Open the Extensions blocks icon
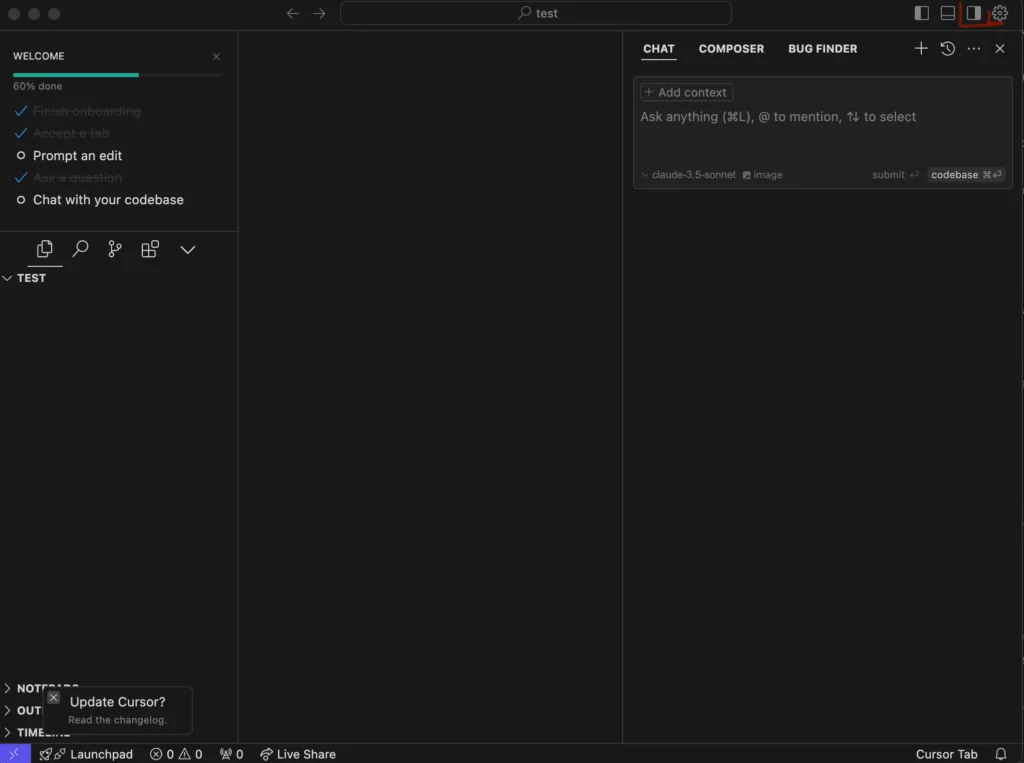This screenshot has width=1024, height=763. (x=150, y=249)
